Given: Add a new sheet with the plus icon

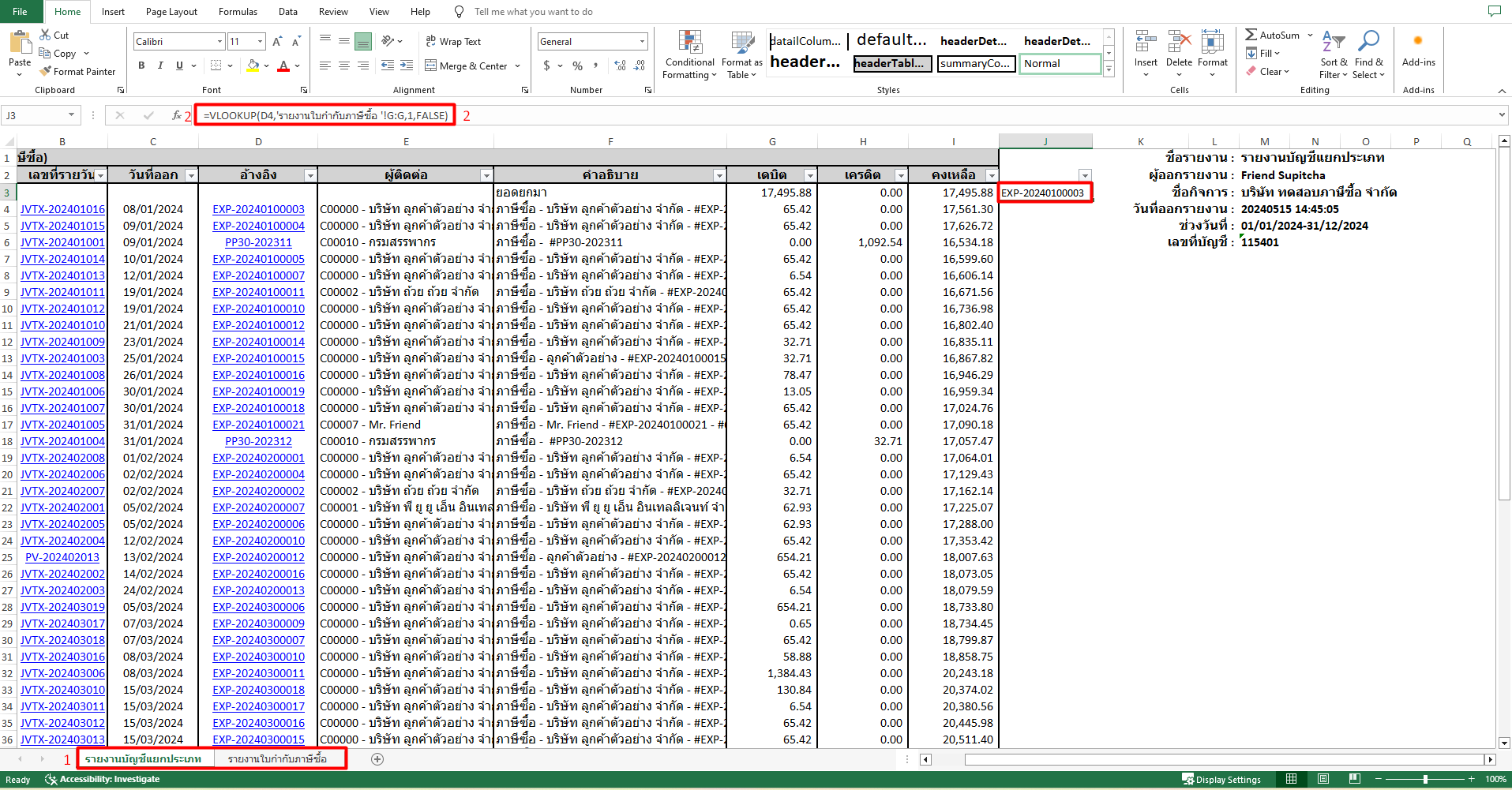Looking at the screenshot, I should [377, 759].
